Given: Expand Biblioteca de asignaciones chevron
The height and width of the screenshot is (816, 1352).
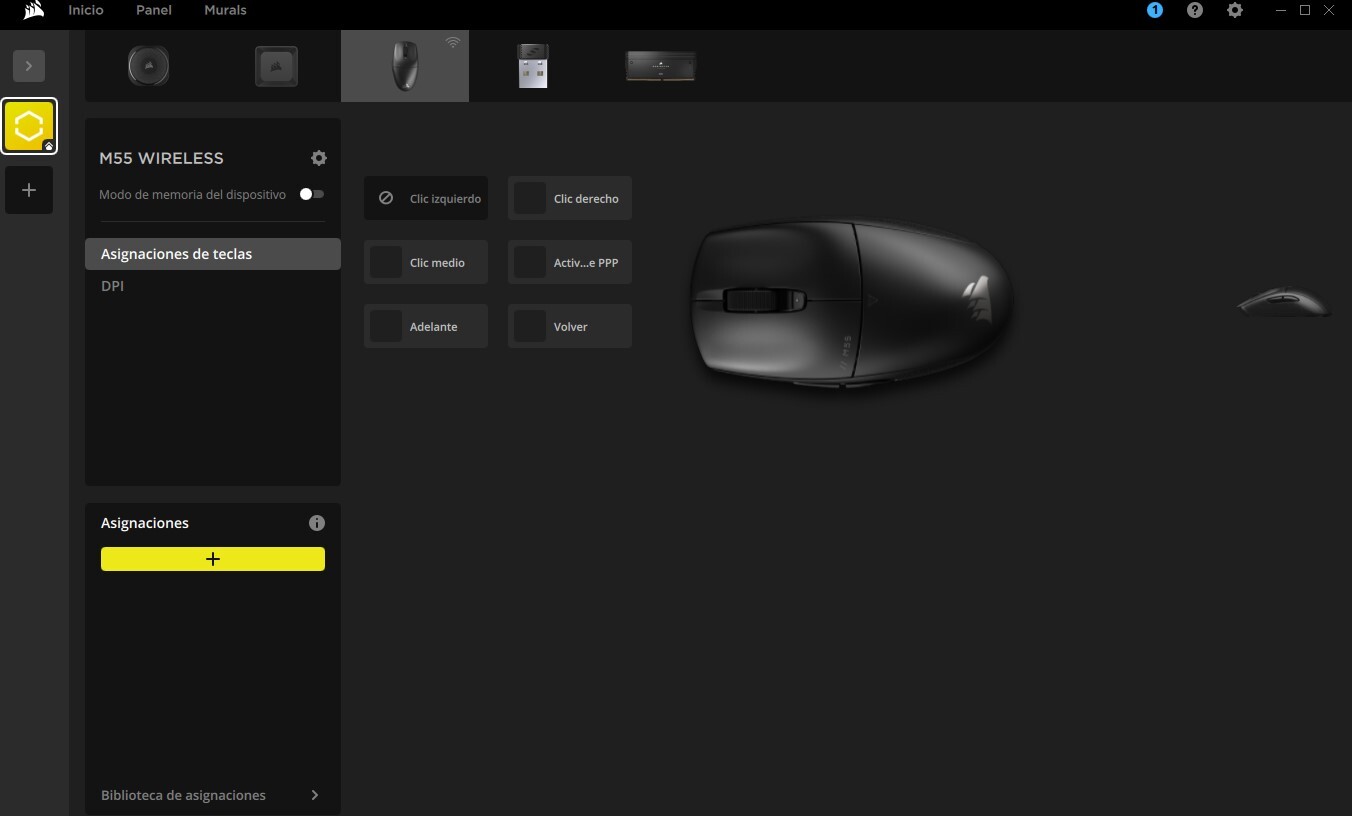Looking at the screenshot, I should (x=315, y=795).
